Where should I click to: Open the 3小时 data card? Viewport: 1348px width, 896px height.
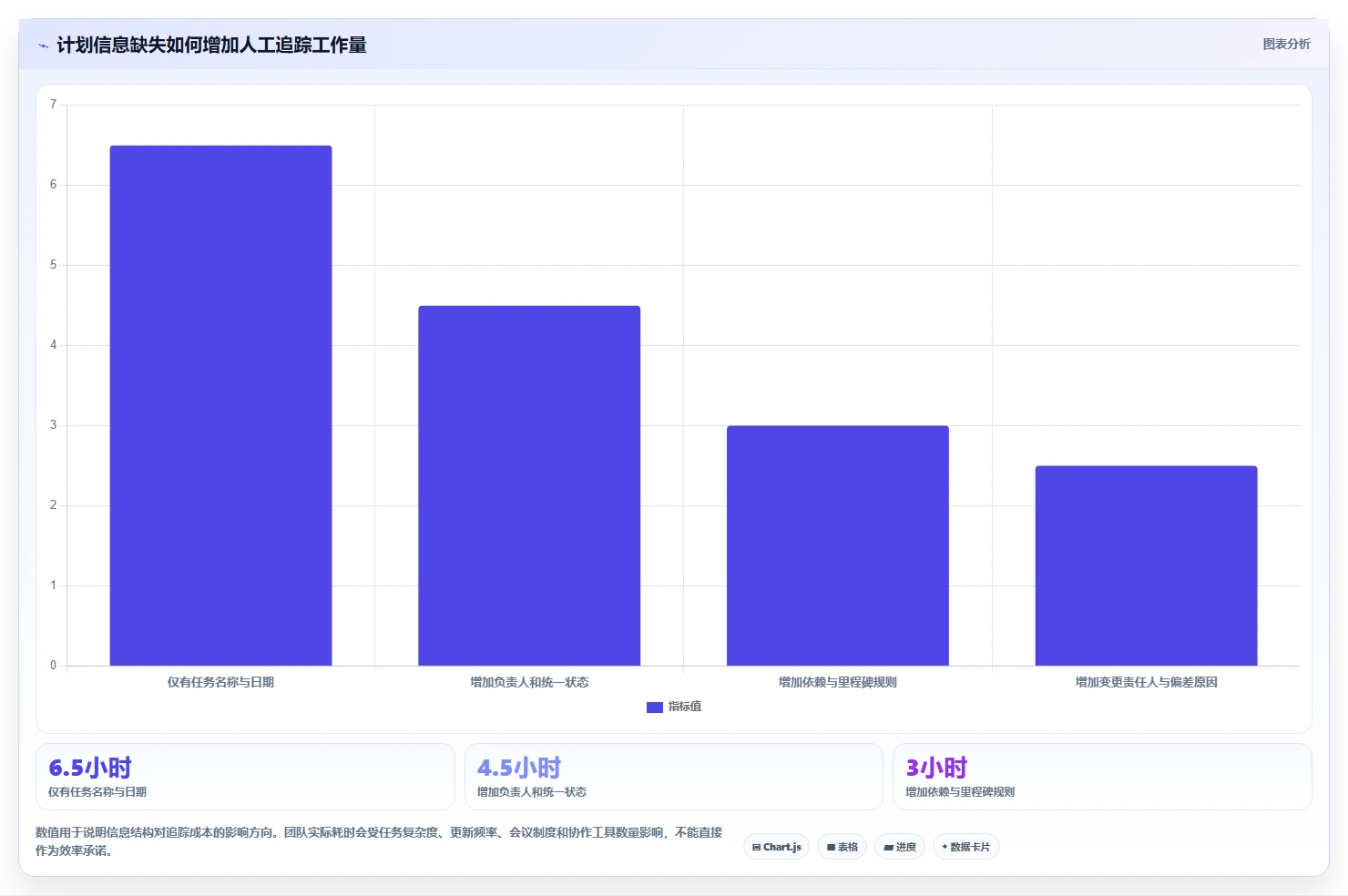1102,777
